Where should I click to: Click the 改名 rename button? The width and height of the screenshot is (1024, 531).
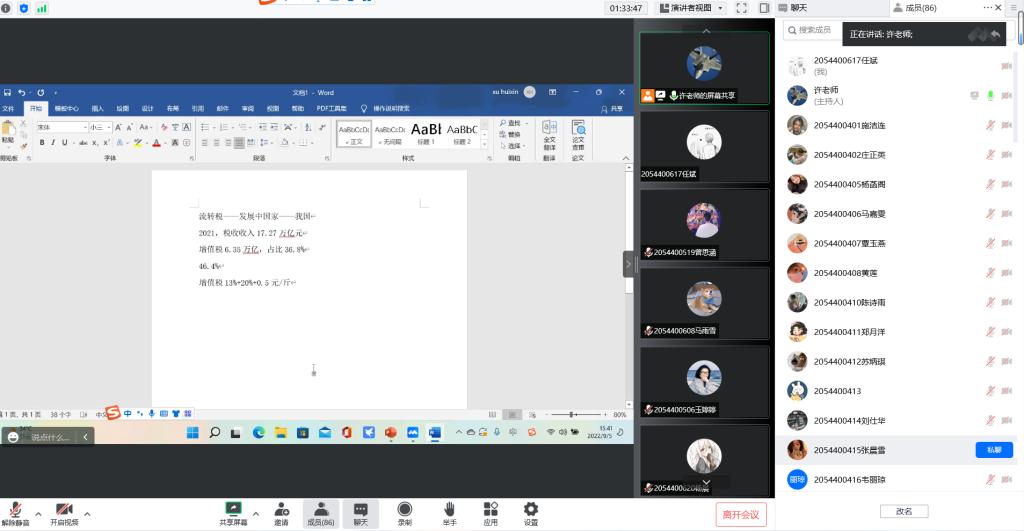[904, 511]
